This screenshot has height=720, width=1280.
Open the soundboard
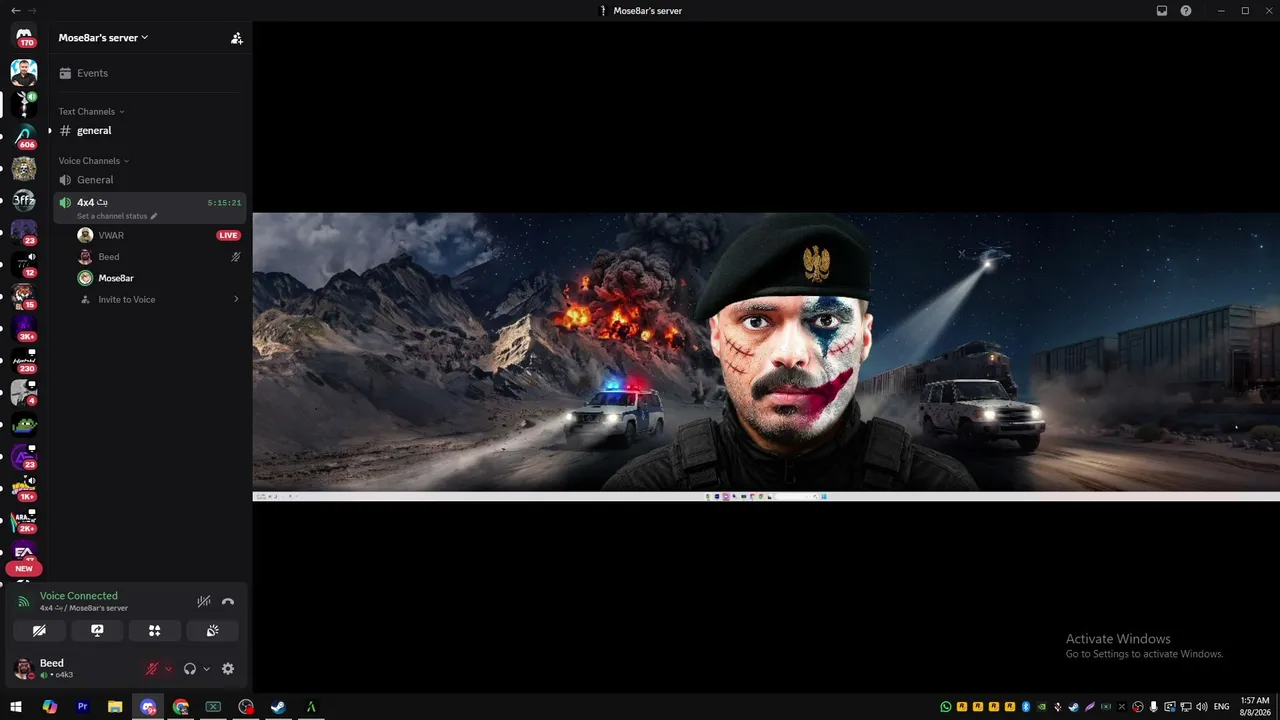[x=212, y=631]
